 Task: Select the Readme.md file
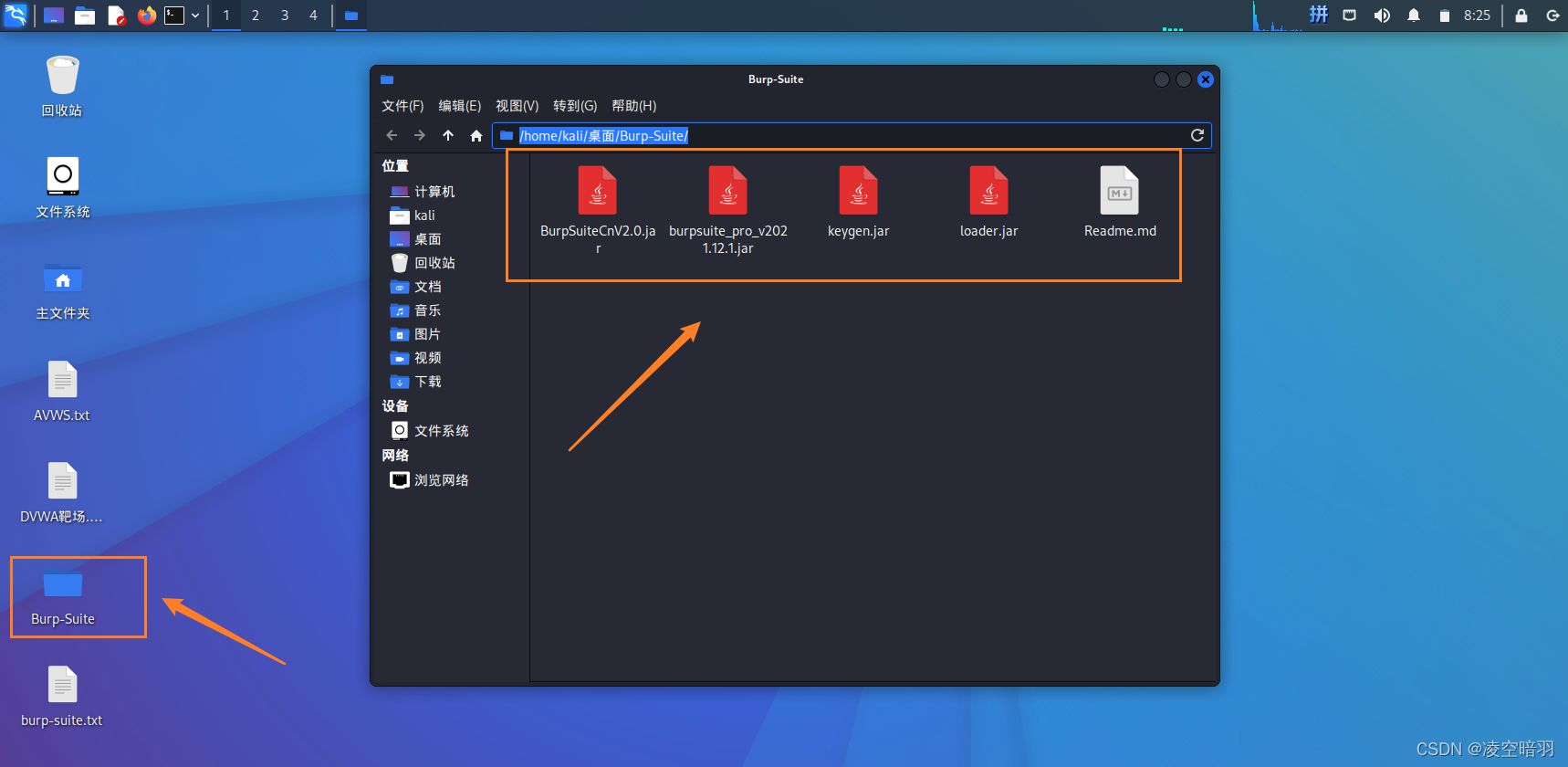(x=1120, y=203)
